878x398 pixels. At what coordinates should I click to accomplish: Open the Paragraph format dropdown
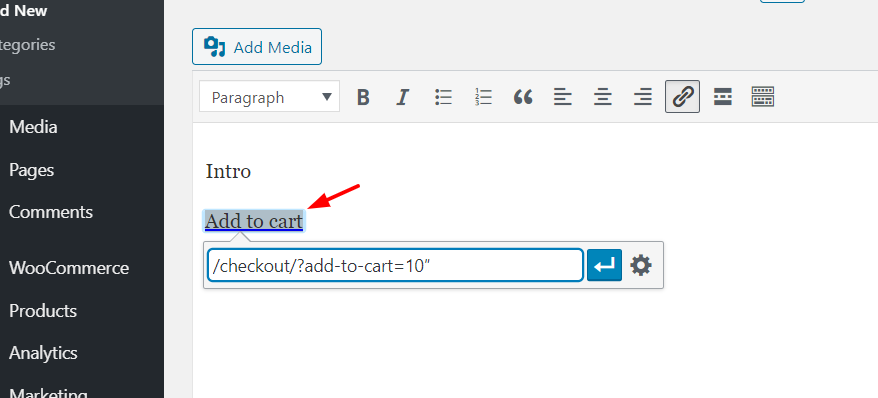coord(269,97)
